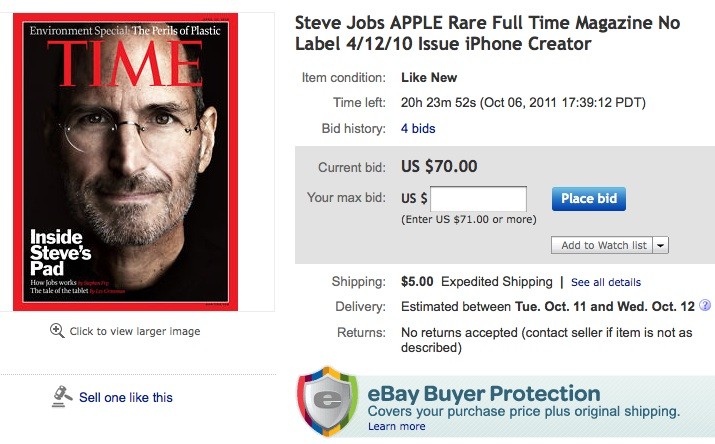Click the help icon next to delivery estimate
The height and width of the screenshot is (444, 715).
705,305
